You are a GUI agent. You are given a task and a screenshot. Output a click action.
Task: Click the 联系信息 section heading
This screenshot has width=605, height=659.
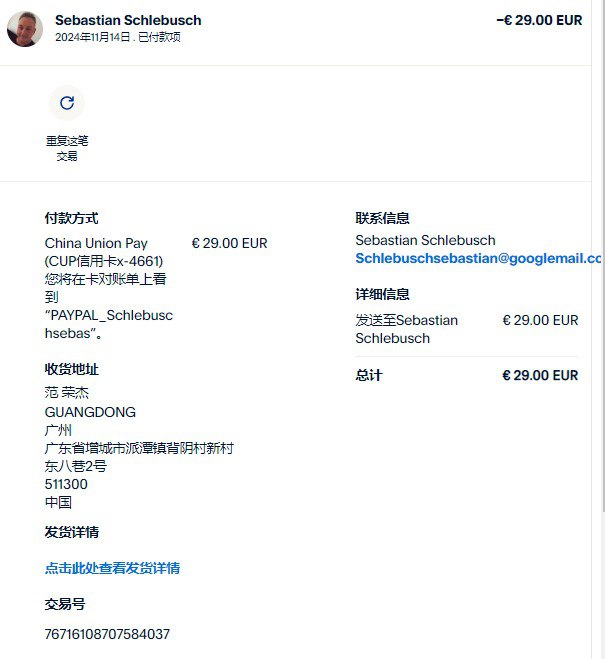point(382,218)
